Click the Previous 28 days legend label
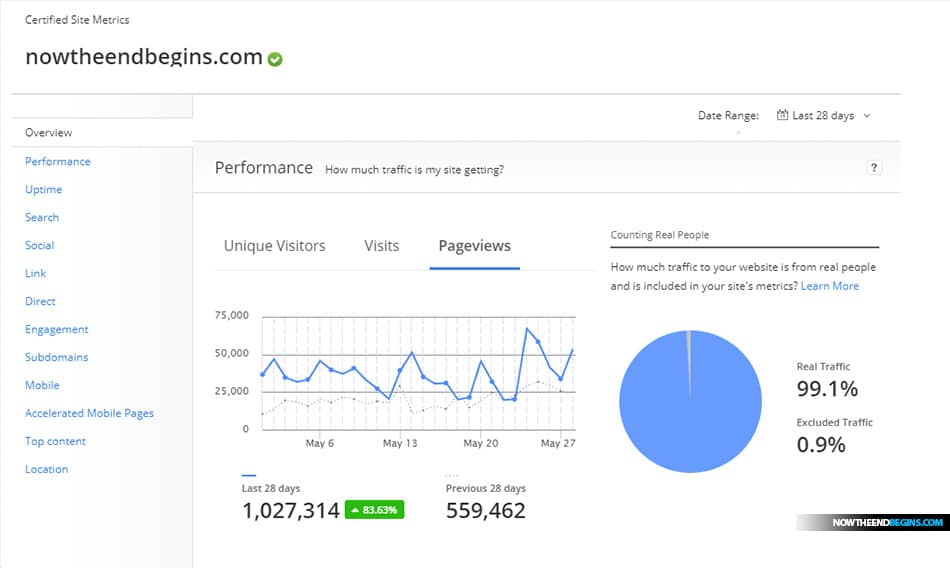Screen dimensions: 950x568 click(x=486, y=488)
